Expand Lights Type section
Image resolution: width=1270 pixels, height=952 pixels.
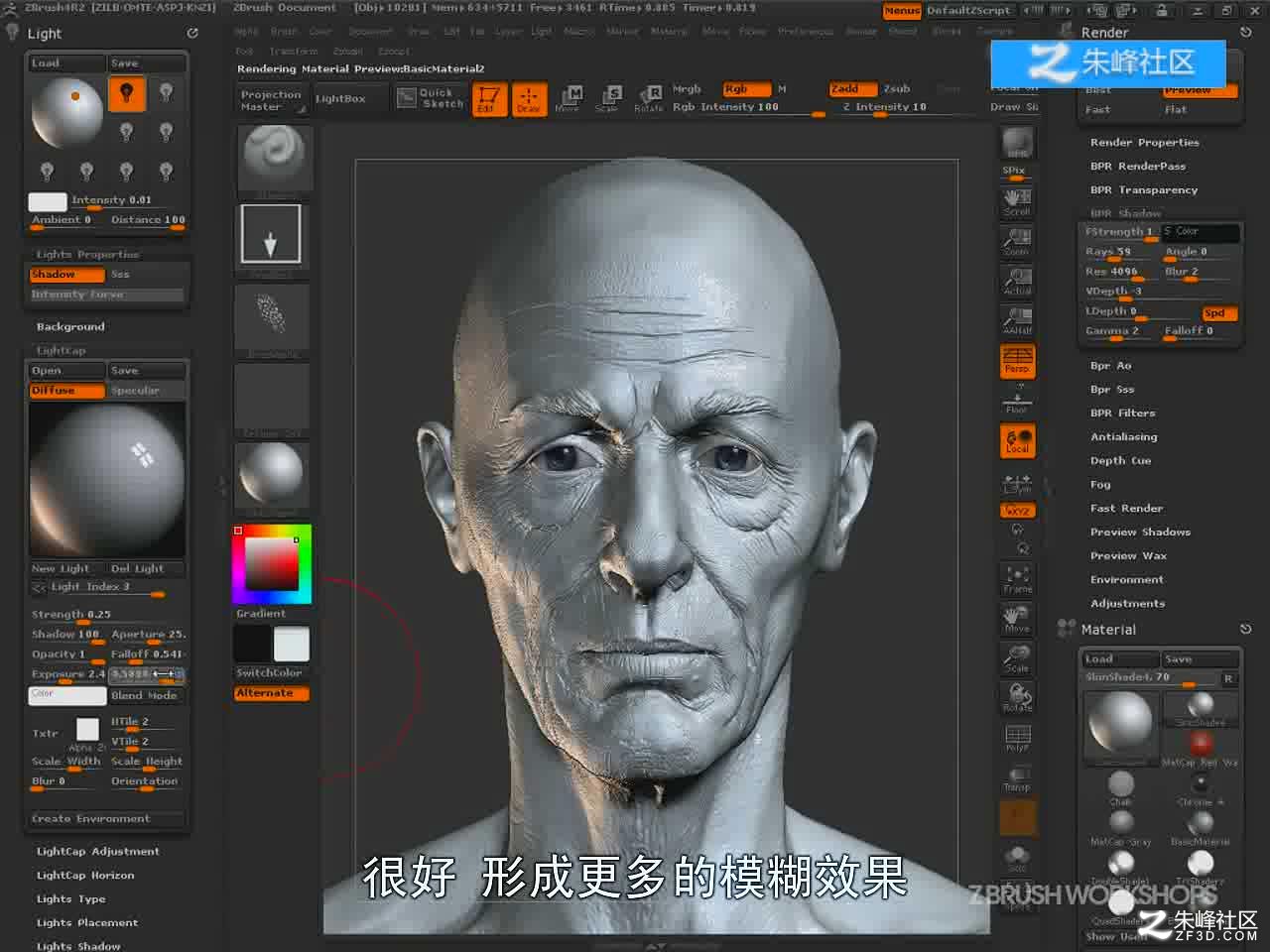(70, 899)
